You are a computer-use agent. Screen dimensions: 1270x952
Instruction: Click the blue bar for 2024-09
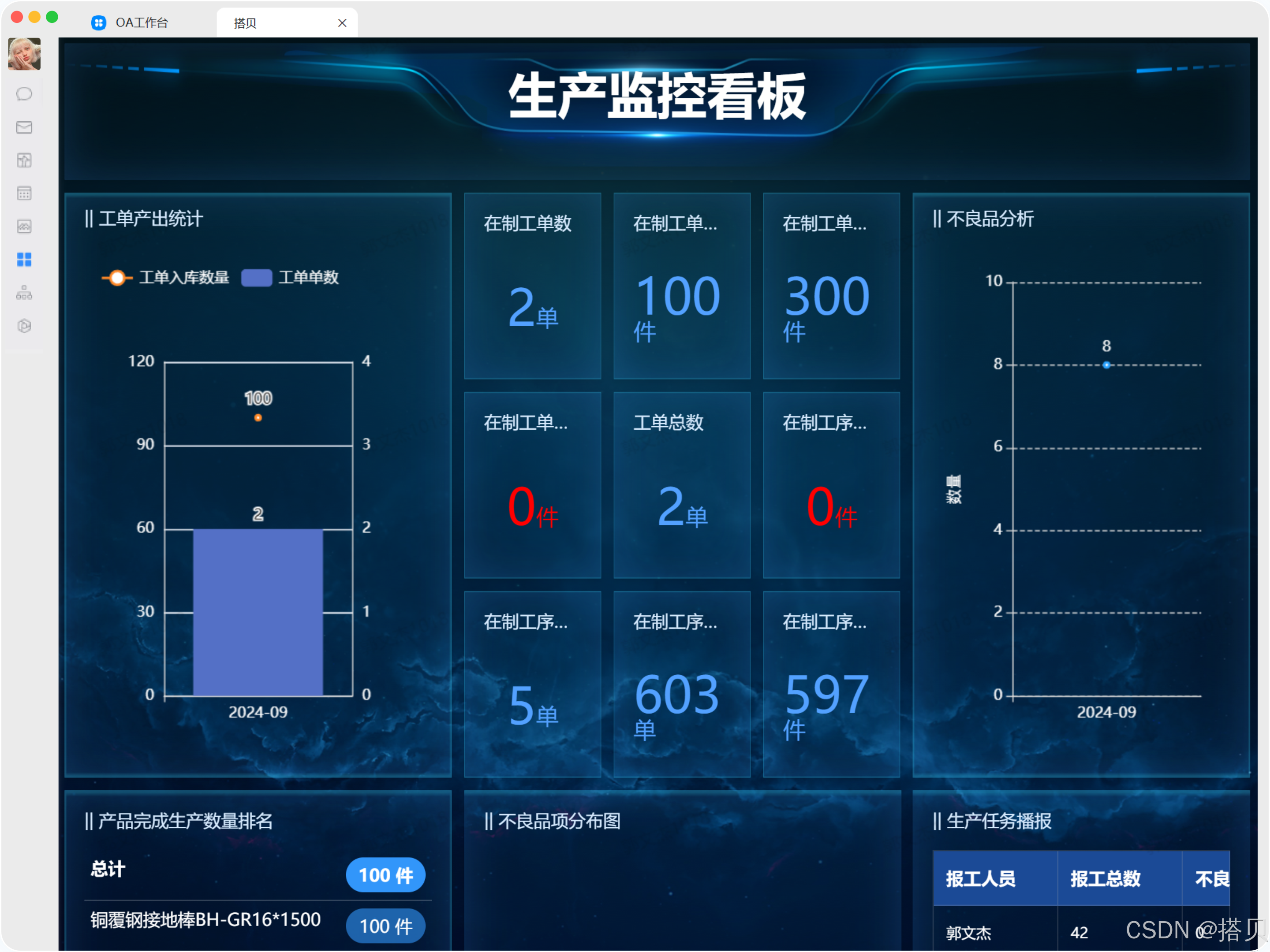click(x=258, y=612)
